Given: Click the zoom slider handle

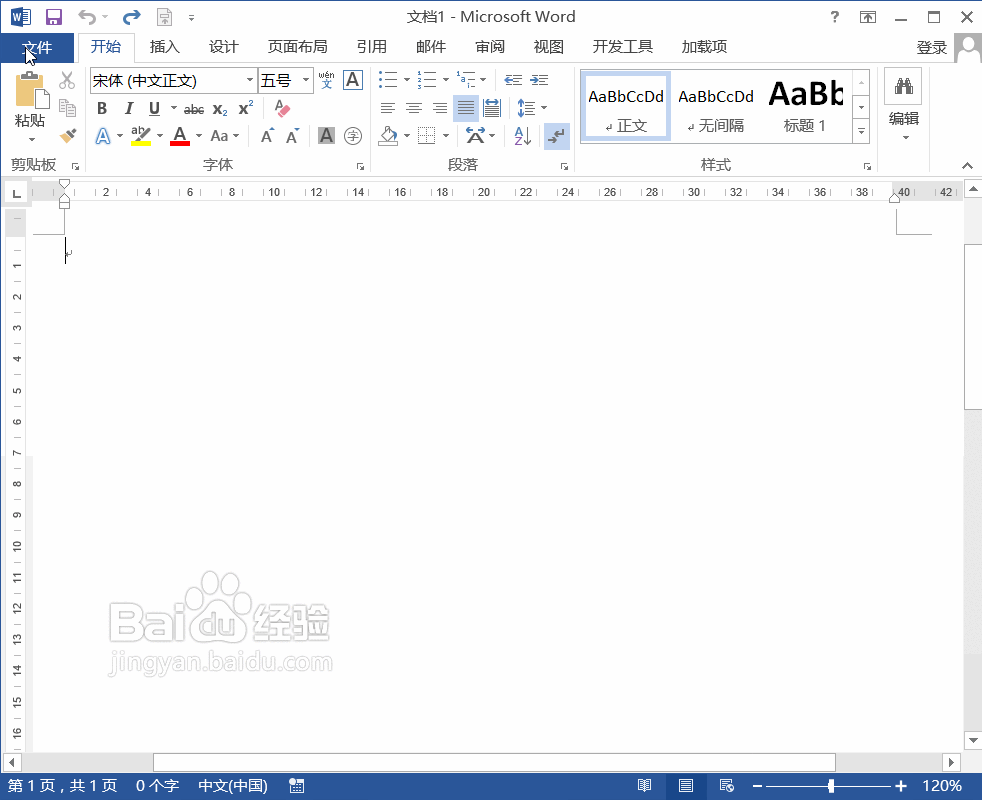Looking at the screenshot, I should coord(831,786).
